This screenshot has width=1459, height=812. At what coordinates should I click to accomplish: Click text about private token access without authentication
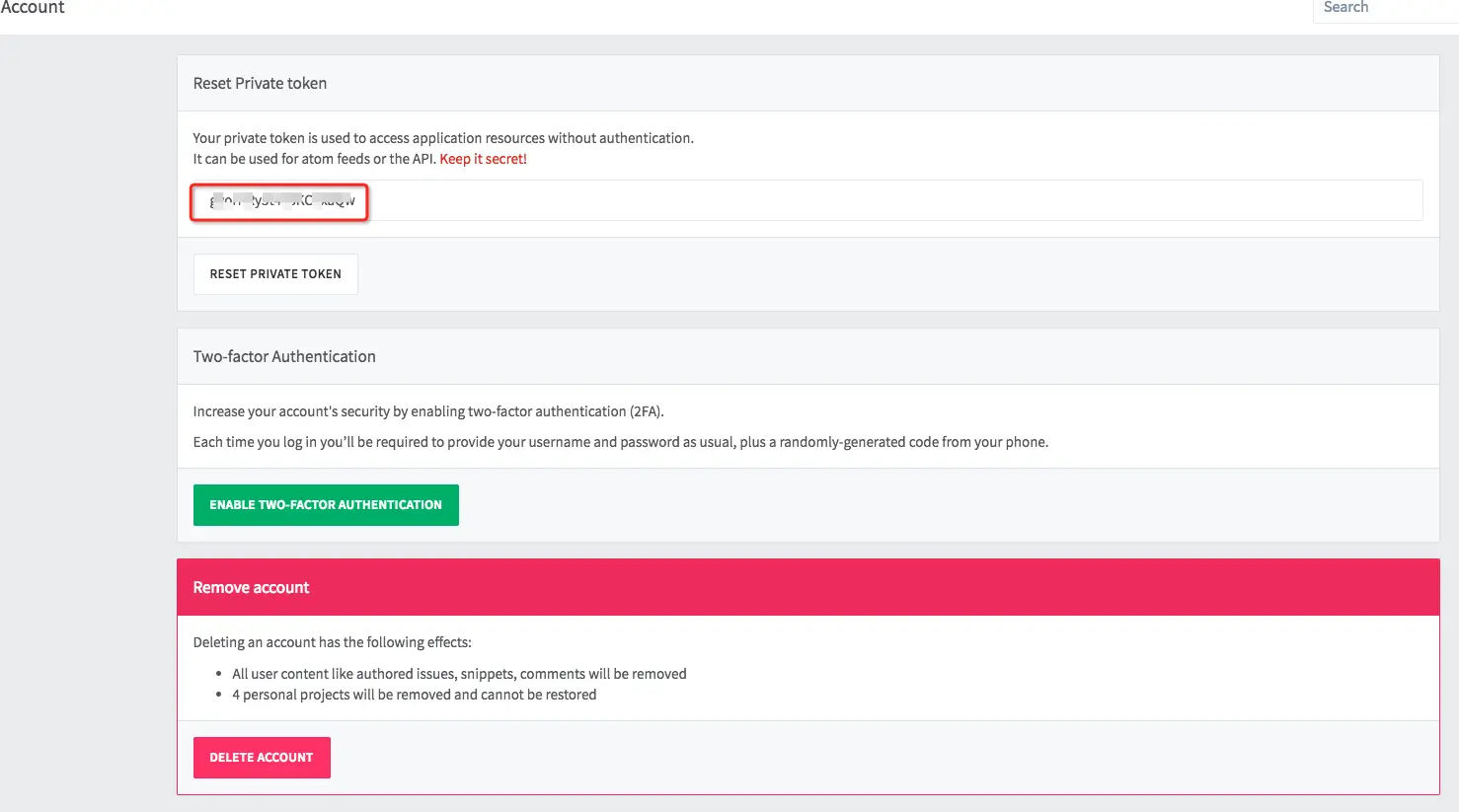click(443, 138)
